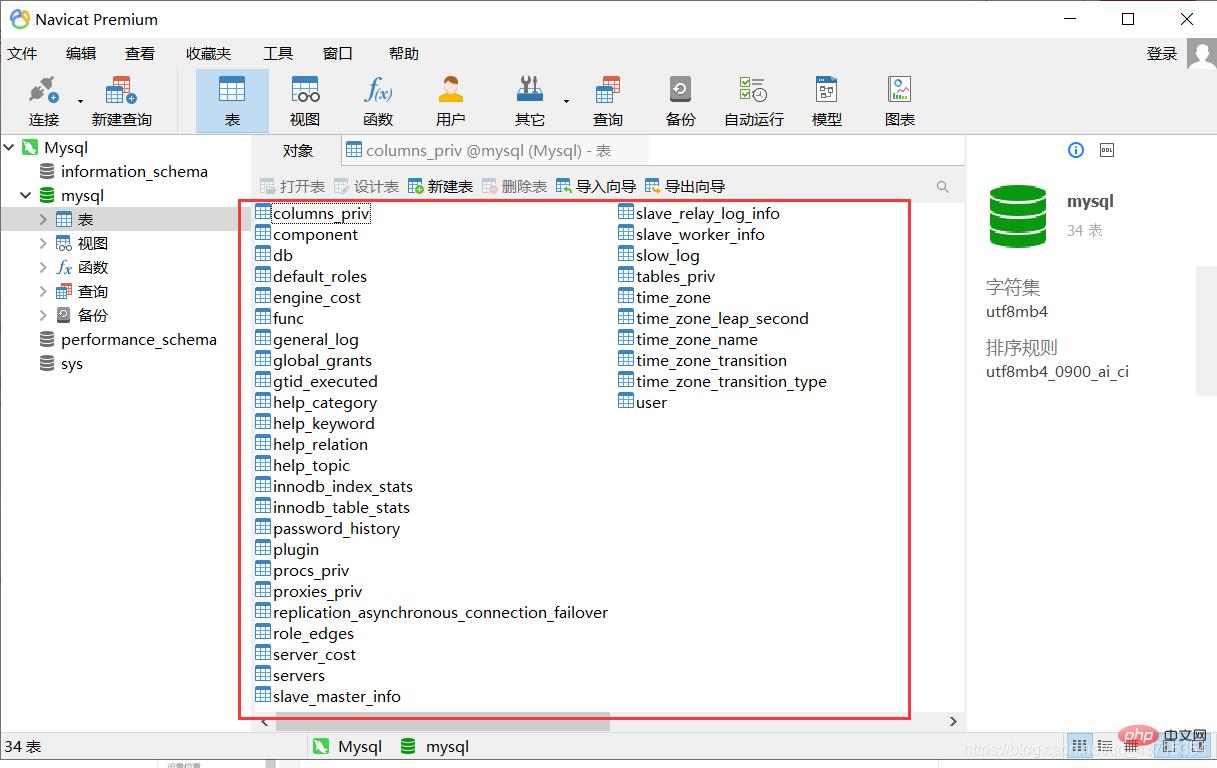Viewport: 1217px width, 768px height.
Task: Click the 新建表 (New Table) button
Action: click(441, 186)
